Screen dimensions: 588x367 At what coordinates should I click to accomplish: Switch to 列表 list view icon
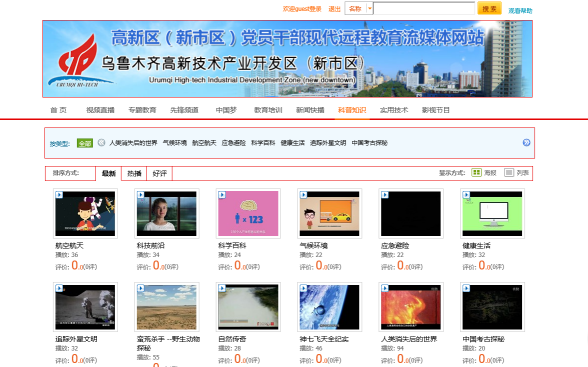pyautogui.click(x=508, y=172)
